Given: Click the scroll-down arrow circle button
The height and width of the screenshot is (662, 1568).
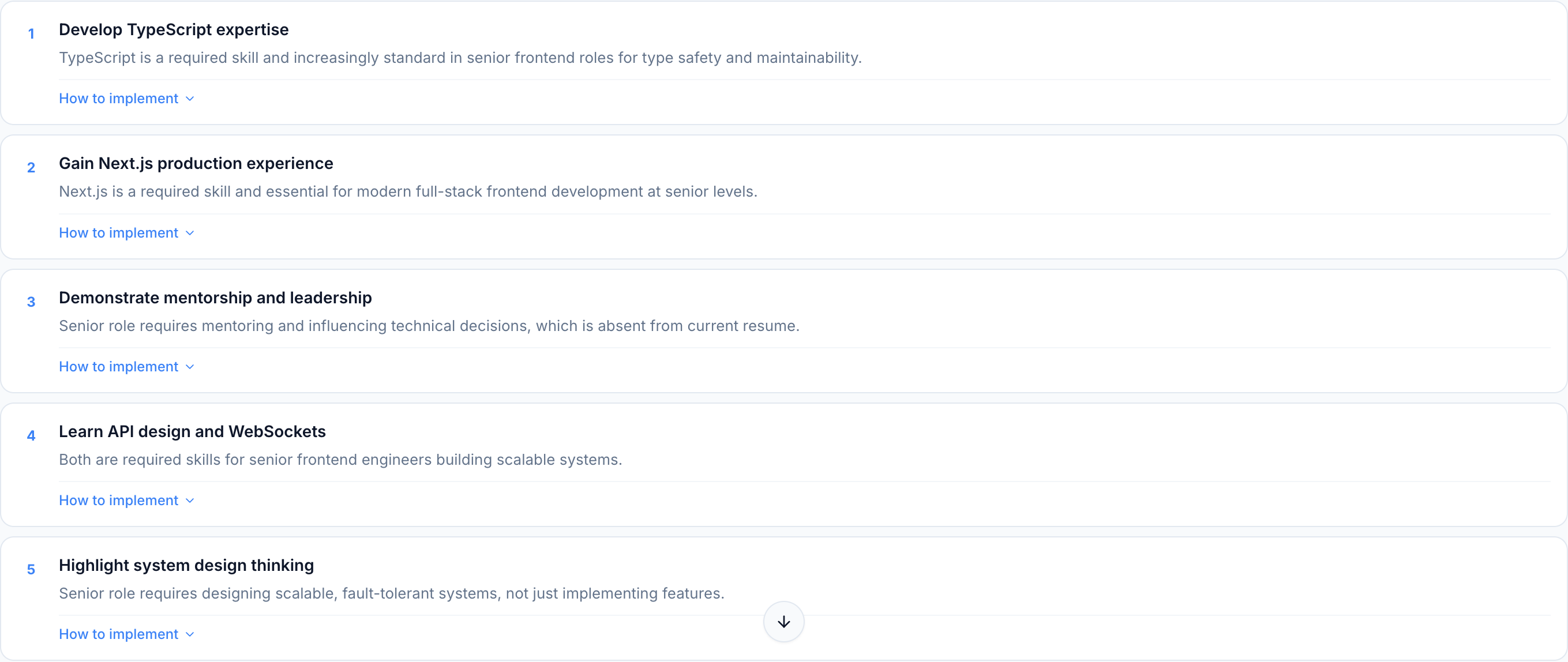Looking at the screenshot, I should point(783,621).
